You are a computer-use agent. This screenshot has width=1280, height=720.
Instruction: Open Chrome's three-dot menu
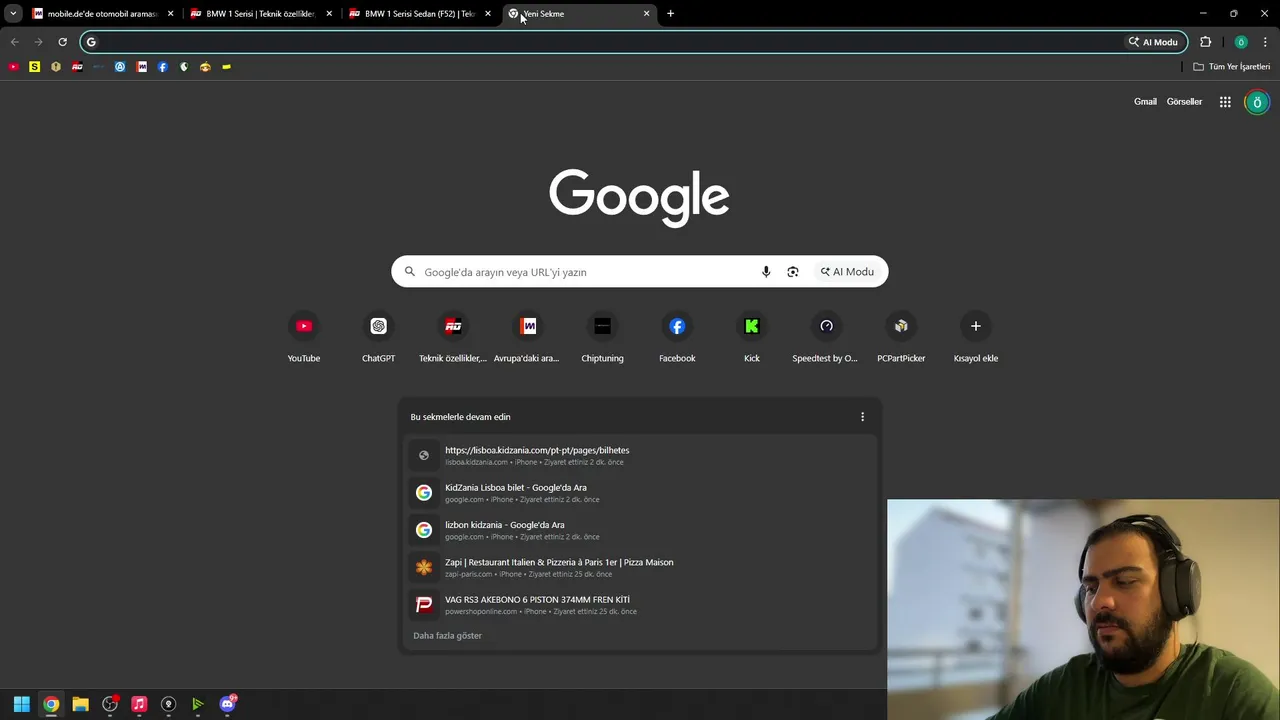1266,42
